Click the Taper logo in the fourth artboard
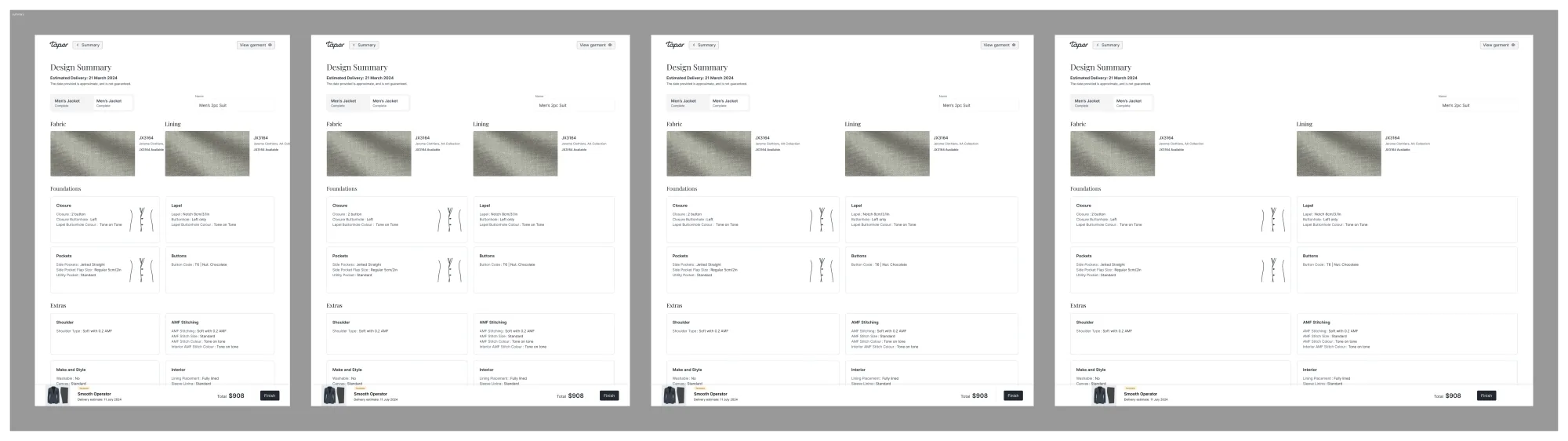Screen dimensions: 1568x441 (x=1079, y=45)
